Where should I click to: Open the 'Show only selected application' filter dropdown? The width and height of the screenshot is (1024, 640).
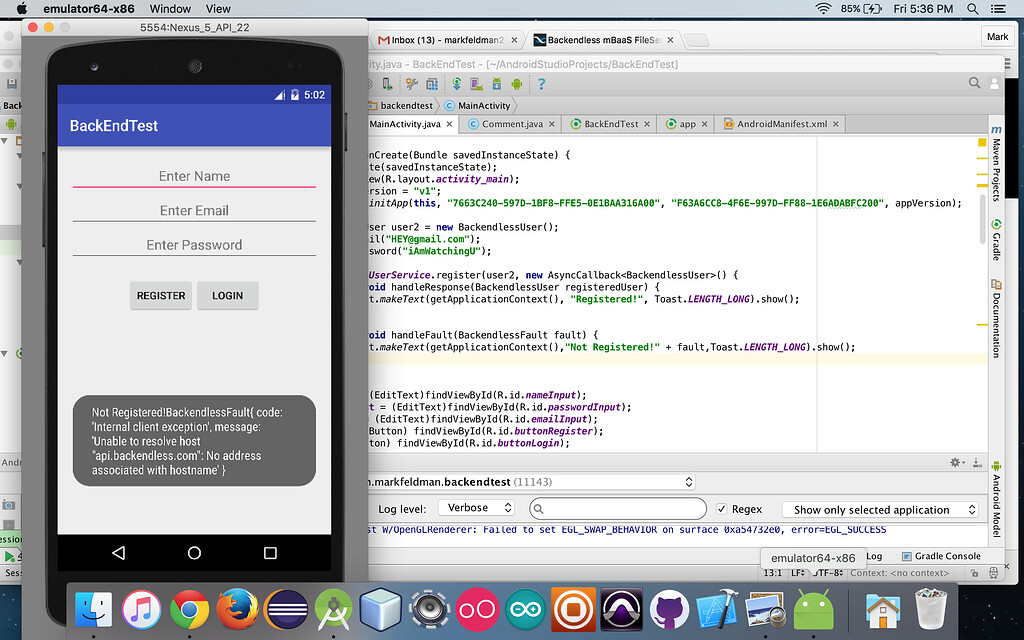(880, 509)
